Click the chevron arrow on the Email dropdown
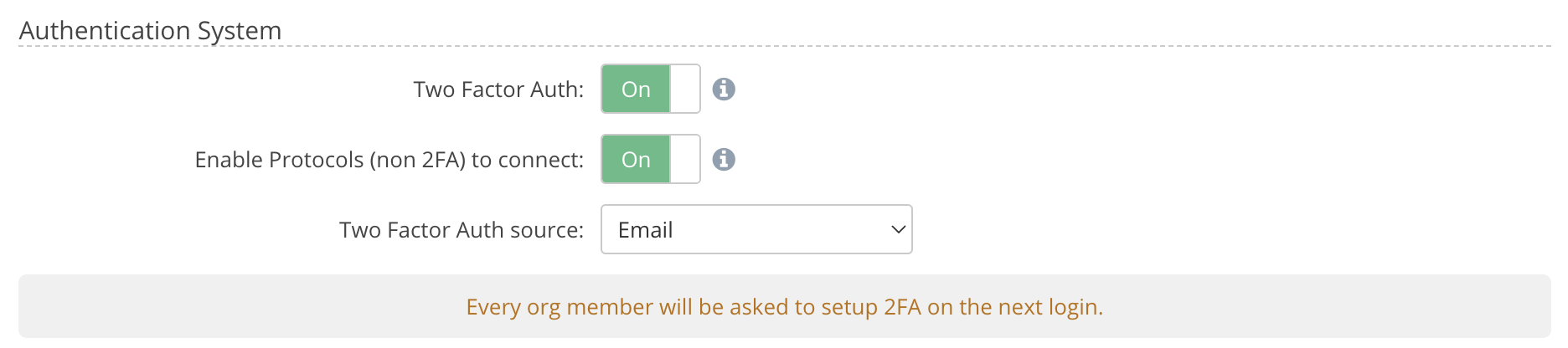1568x348 pixels. (x=898, y=229)
